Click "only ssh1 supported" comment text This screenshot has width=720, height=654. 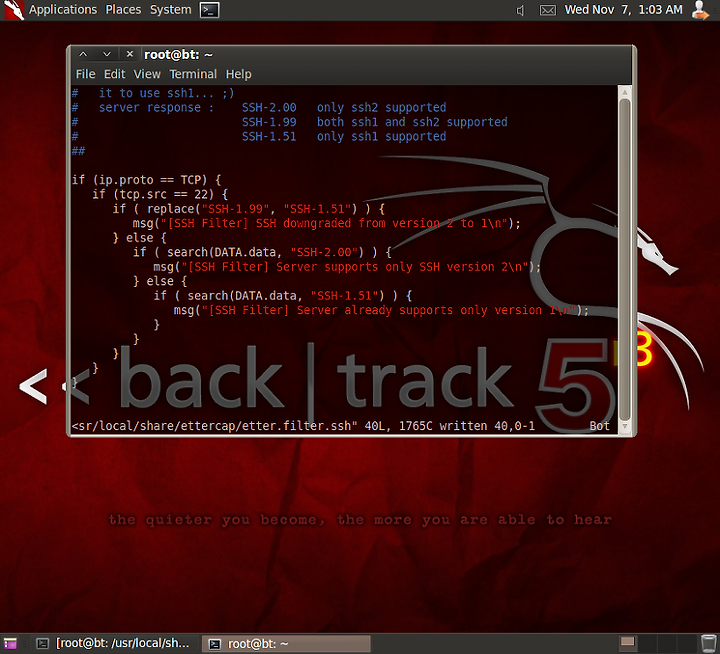[x=381, y=136]
